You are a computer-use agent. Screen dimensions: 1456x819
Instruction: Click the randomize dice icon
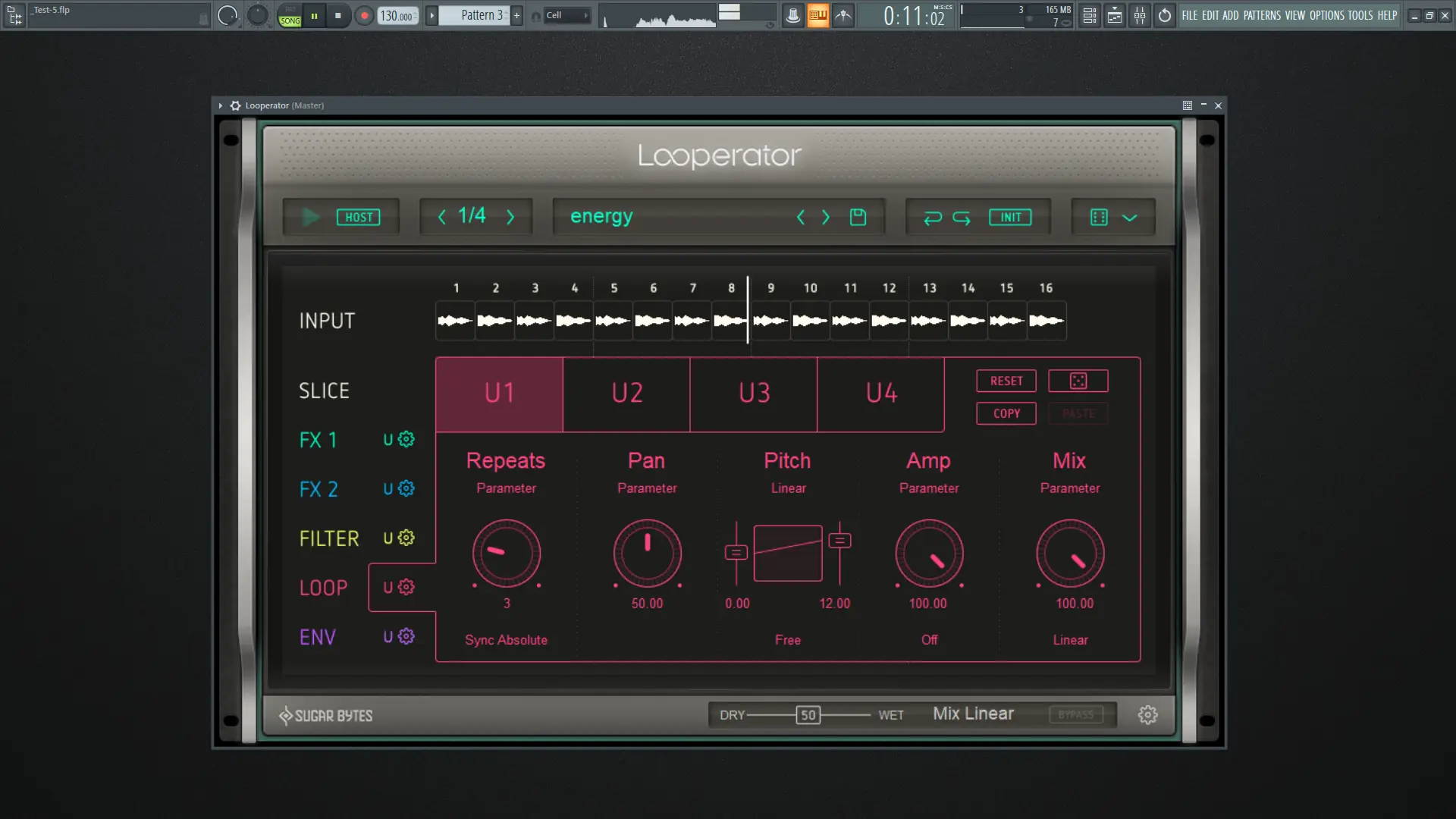click(x=1078, y=381)
